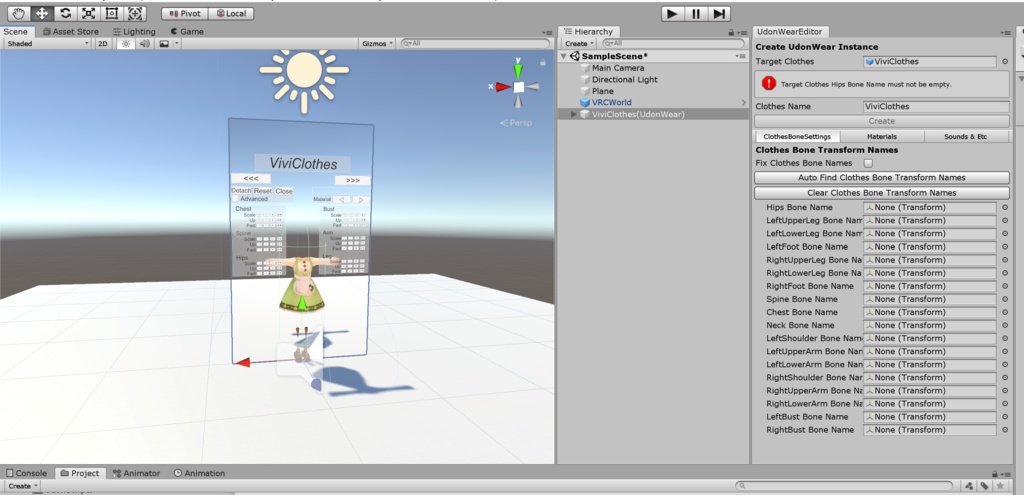Select VRCWorld prefab in Hierarchy
The width and height of the screenshot is (1024, 495).
tap(611, 103)
